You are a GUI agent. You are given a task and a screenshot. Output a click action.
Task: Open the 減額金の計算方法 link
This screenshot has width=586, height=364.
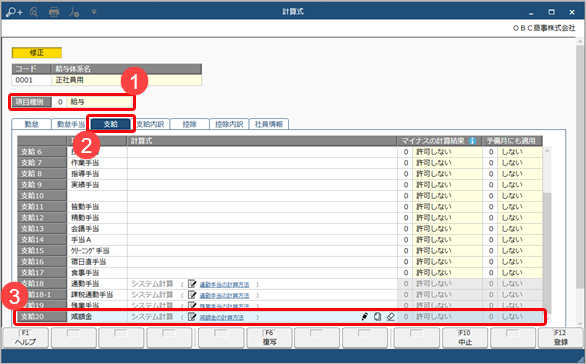tap(221, 318)
